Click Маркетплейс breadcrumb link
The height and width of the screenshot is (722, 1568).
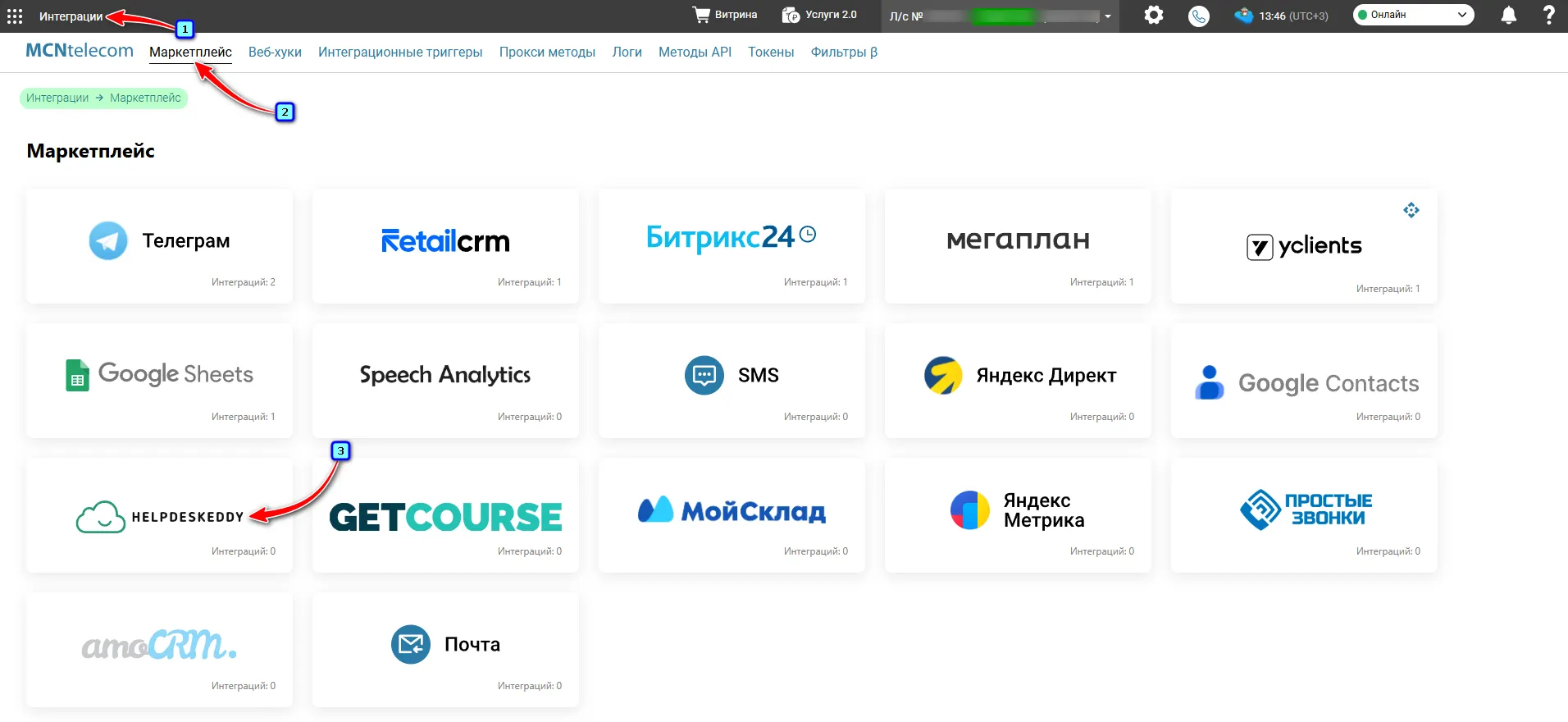(x=145, y=98)
